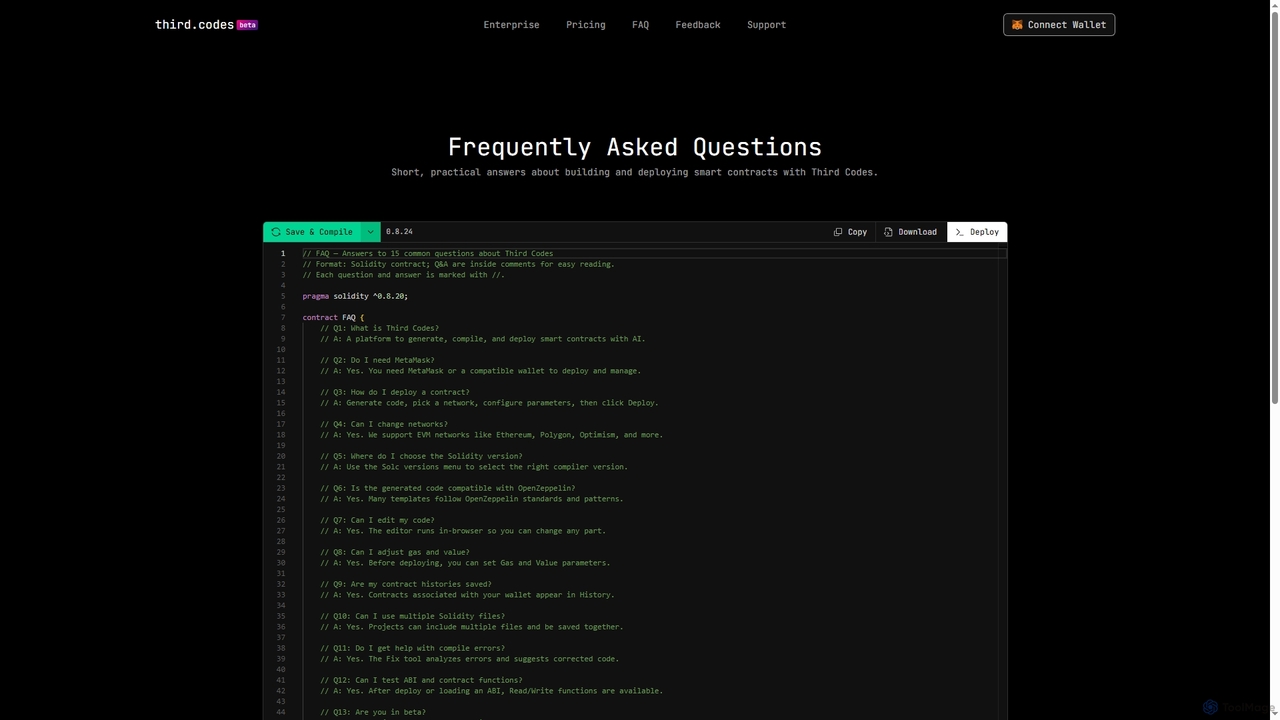Viewport: 1280px width, 720px height.
Task: Click comment 'Q1: What is Third Codes?'
Action: click(379, 328)
